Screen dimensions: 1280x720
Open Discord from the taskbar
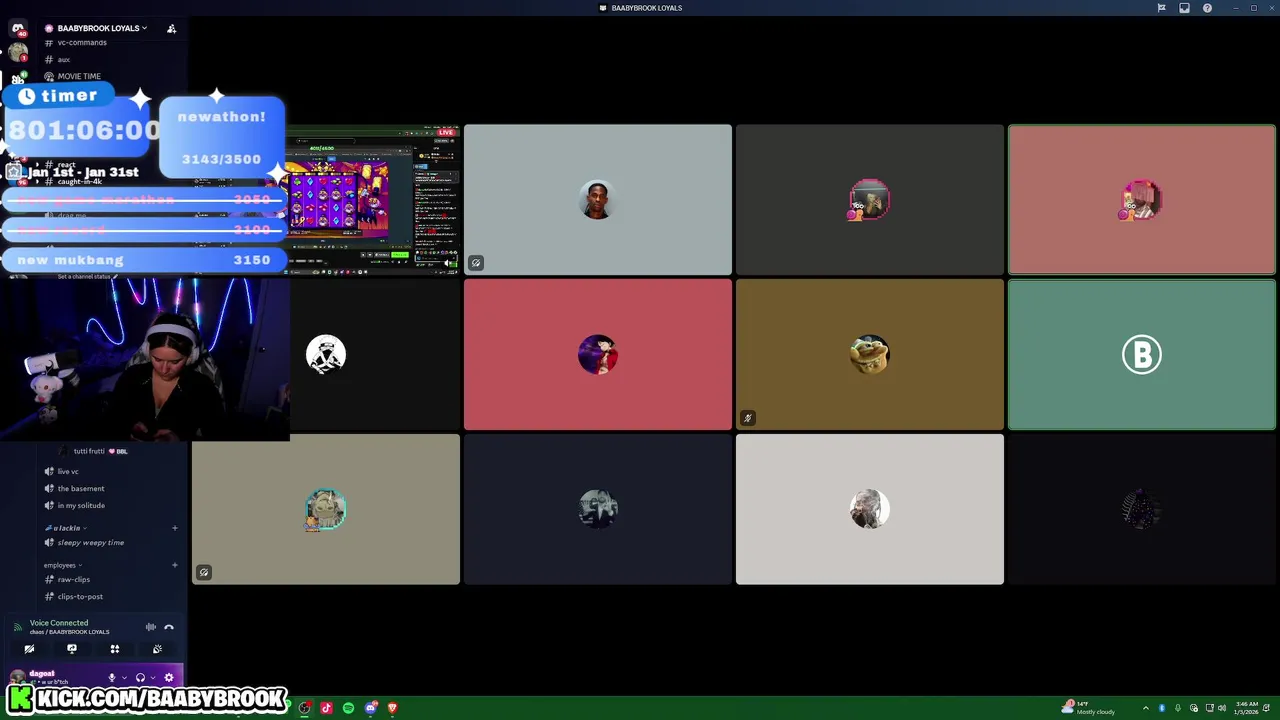tap(371, 708)
